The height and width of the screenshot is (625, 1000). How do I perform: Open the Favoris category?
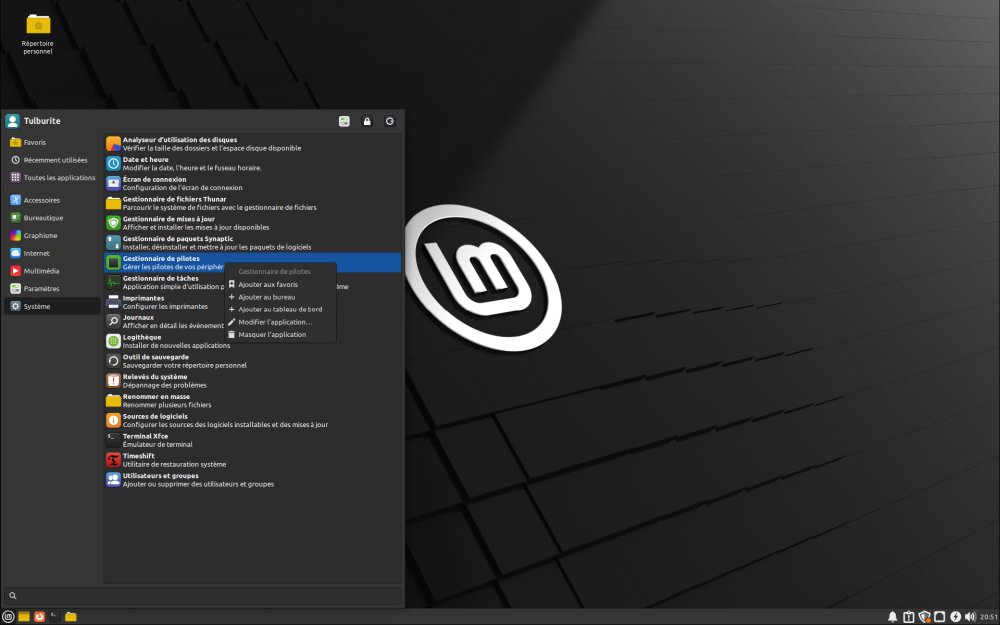coord(34,142)
